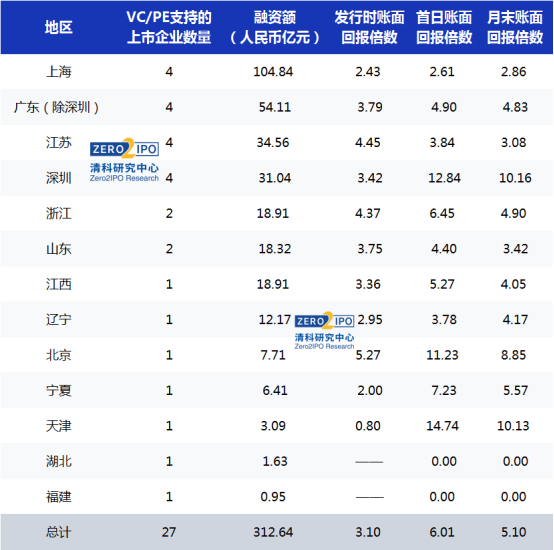Select 宁夏 financing amount 6.41
The height and width of the screenshot is (550, 554).
[275, 390]
